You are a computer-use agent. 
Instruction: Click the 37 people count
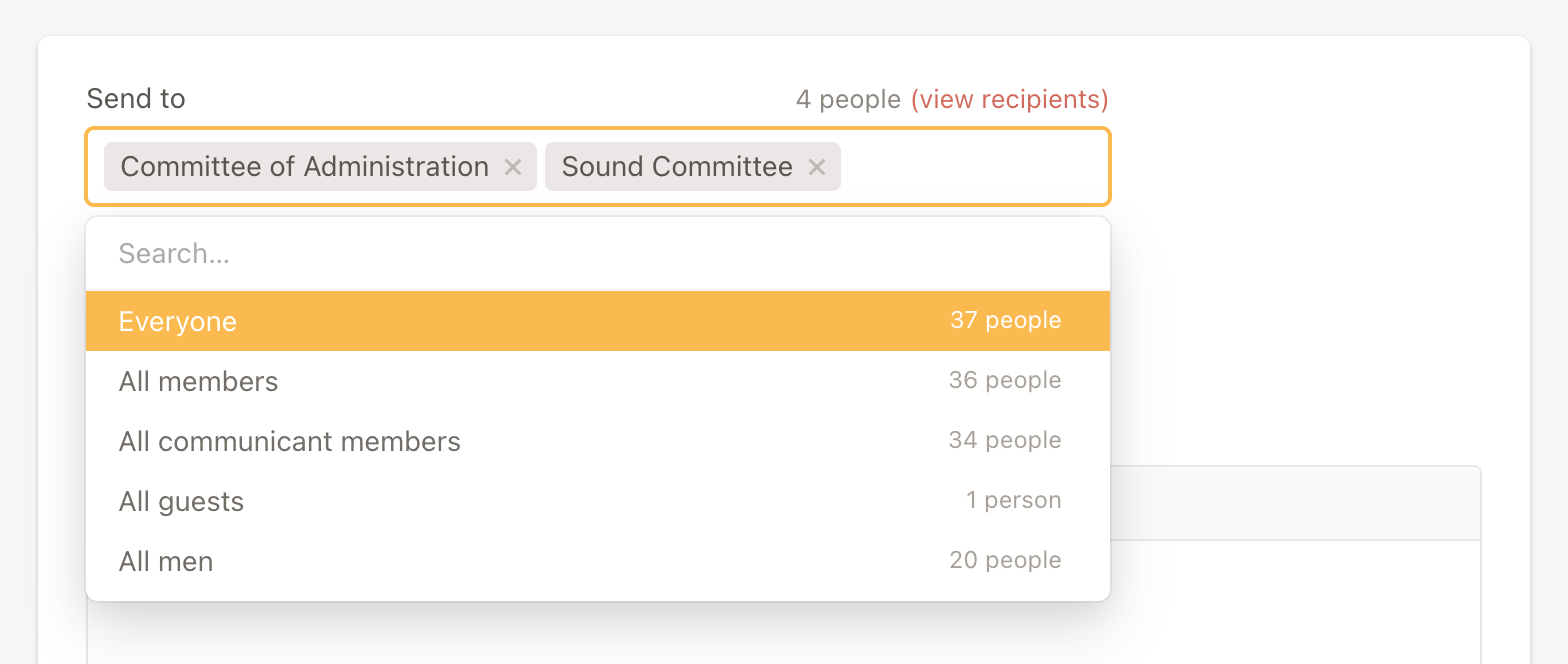pyautogui.click(x=1005, y=321)
